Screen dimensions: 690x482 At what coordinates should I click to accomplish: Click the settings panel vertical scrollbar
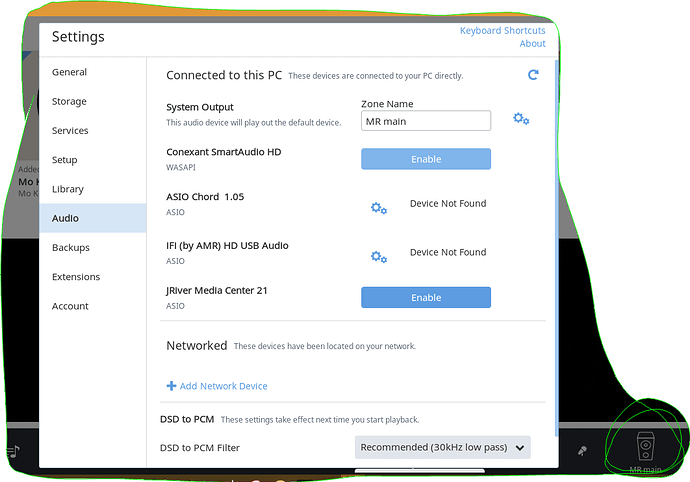557,248
